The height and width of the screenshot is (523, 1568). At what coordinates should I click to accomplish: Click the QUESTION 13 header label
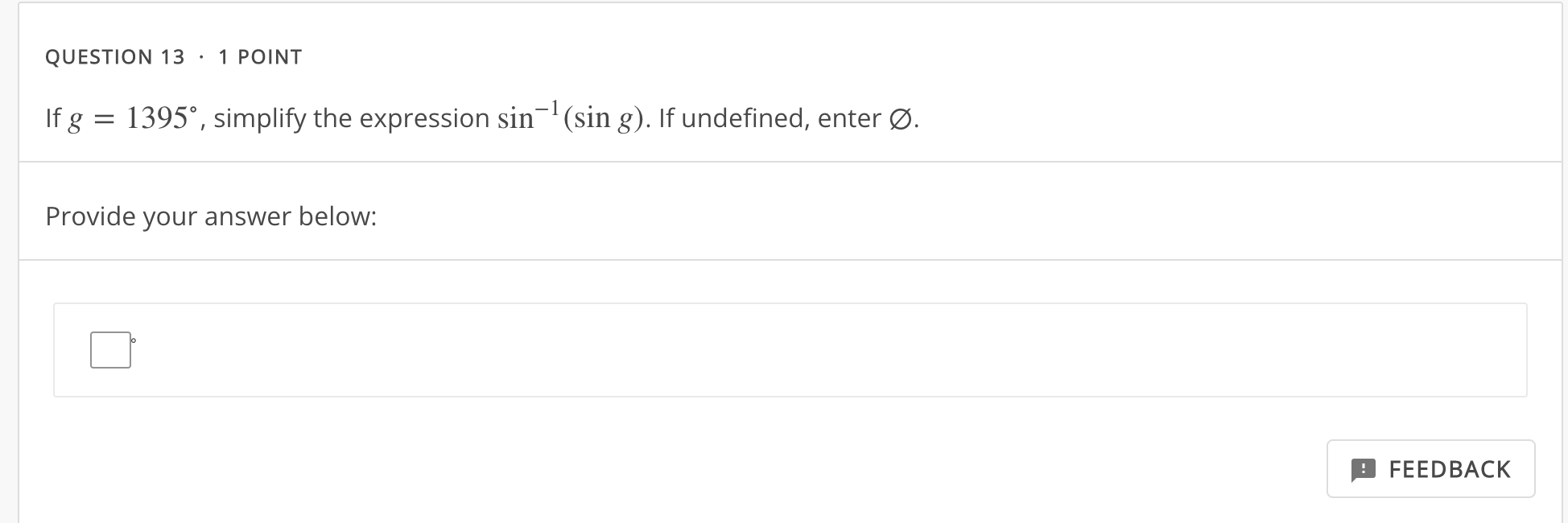(x=115, y=56)
